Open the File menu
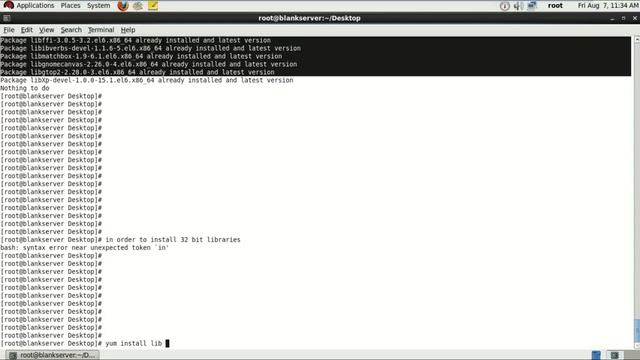The width and height of the screenshot is (640, 360). point(9,30)
